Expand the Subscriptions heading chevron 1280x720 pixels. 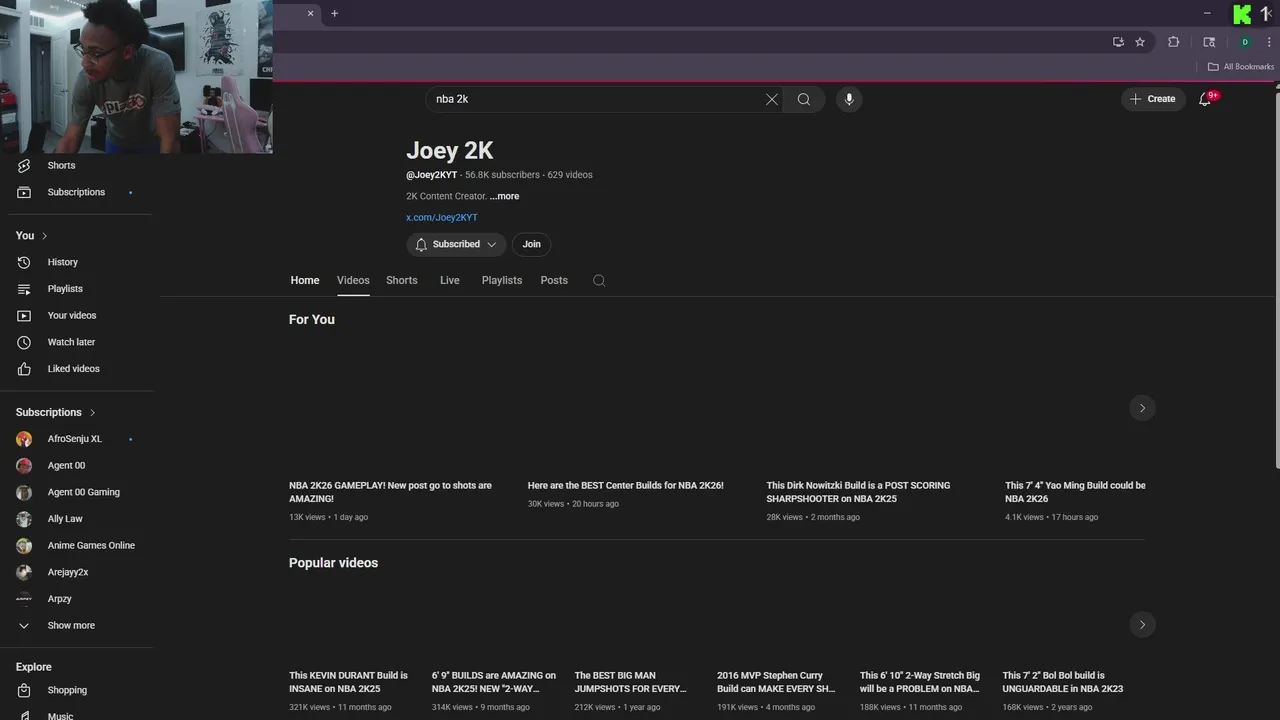coord(92,412)
